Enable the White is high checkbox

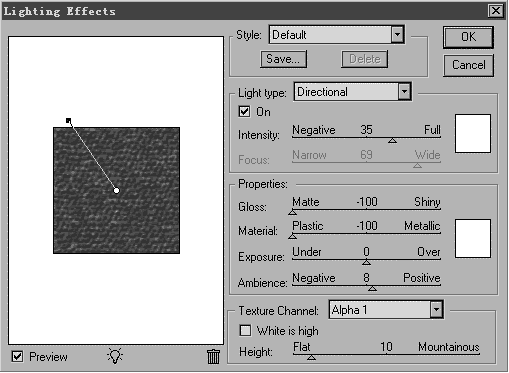[245, 330]
